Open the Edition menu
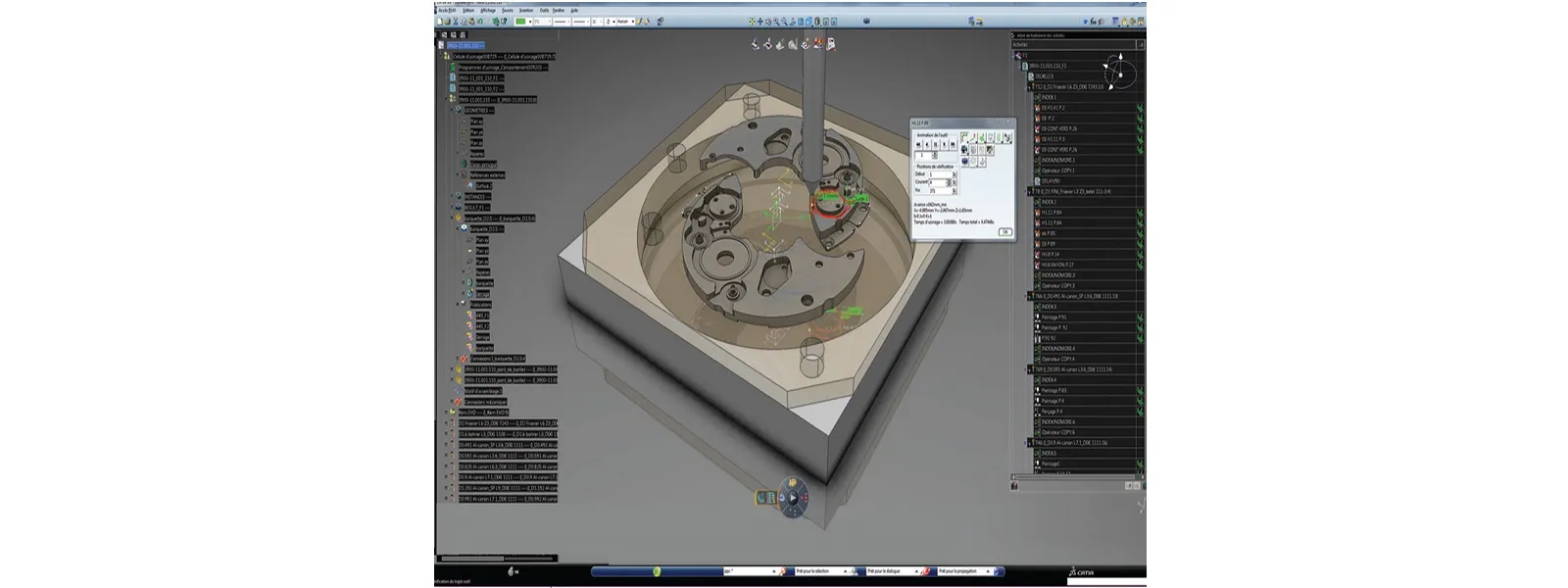The height and width of the screenshot is (588, 1568). (468, 10)
